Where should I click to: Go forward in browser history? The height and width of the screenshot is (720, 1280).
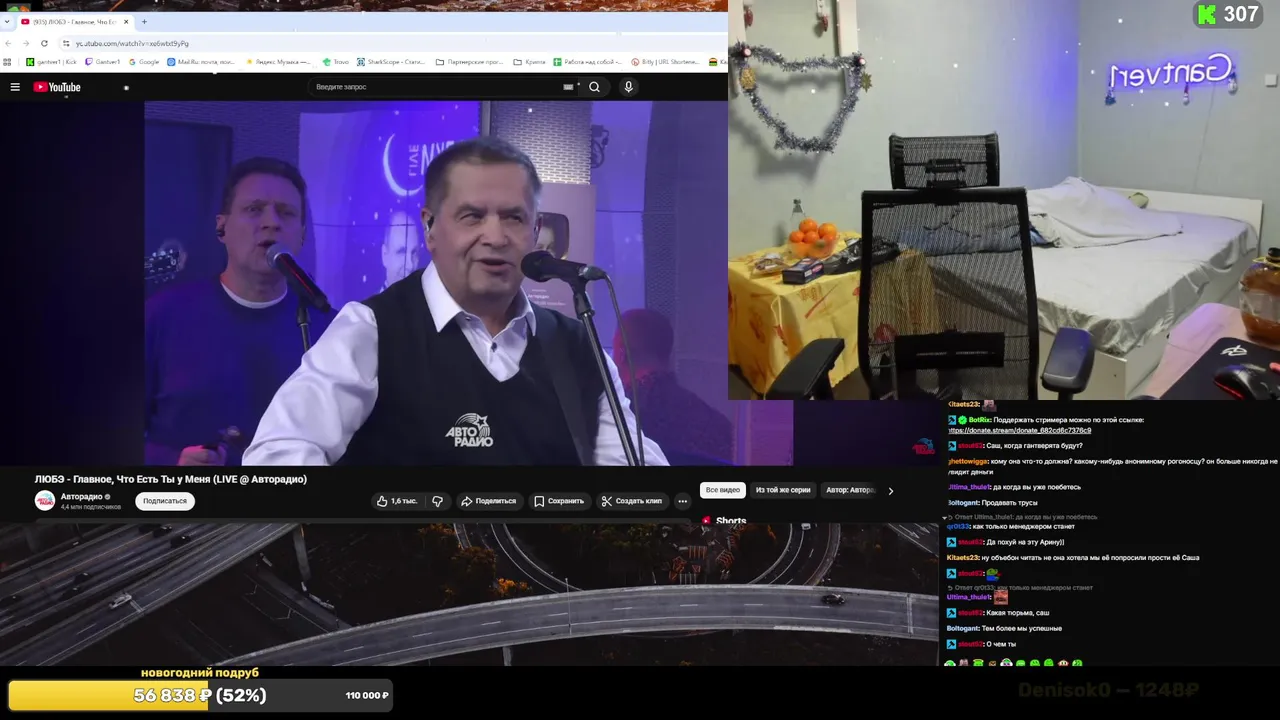pos(26,43)
